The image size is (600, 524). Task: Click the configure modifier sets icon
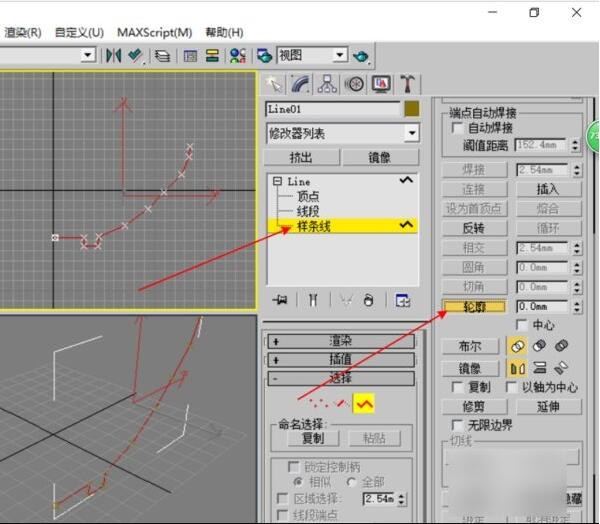[x=402, y=299]
